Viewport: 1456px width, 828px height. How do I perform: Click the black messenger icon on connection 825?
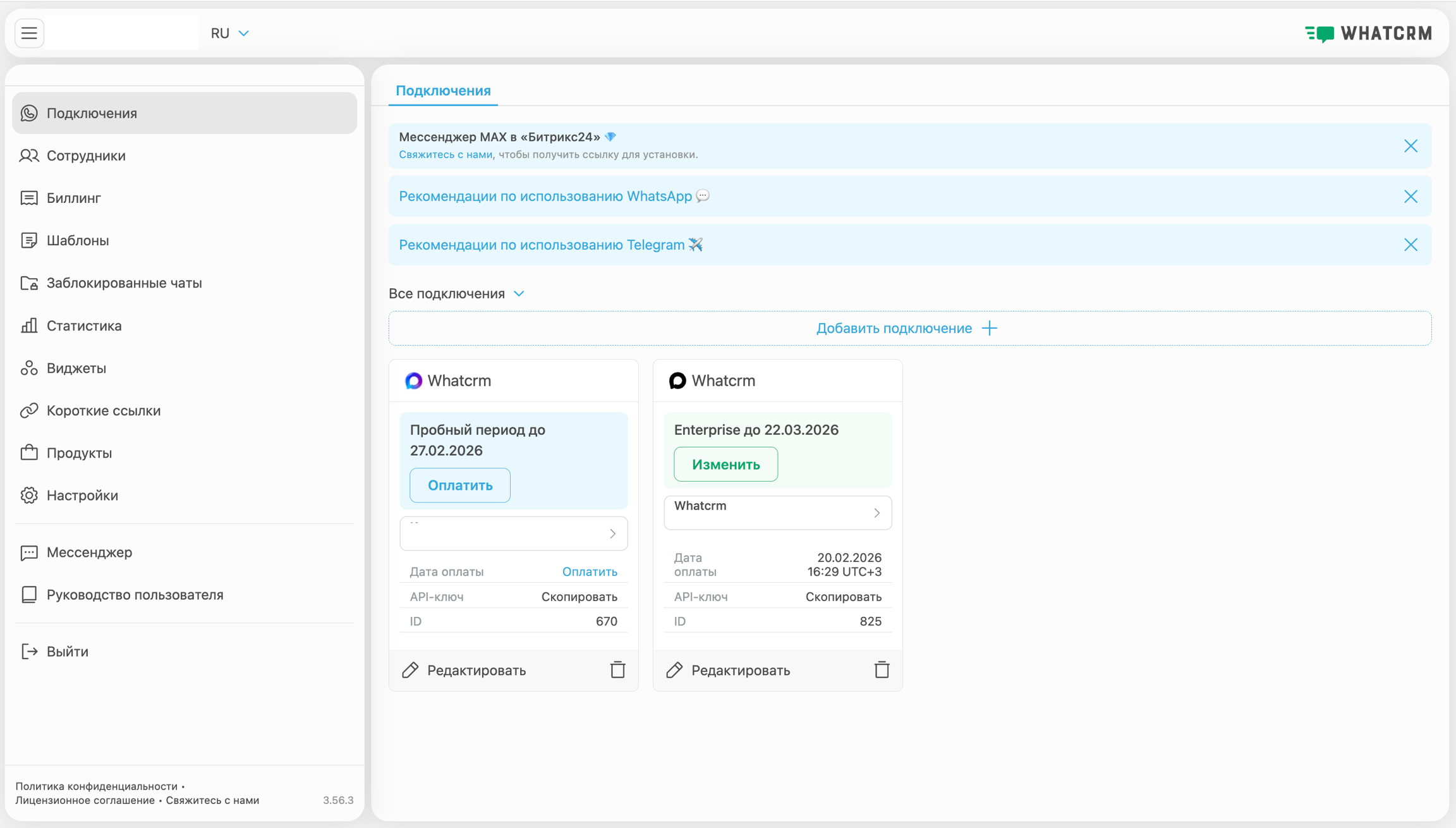677,381
